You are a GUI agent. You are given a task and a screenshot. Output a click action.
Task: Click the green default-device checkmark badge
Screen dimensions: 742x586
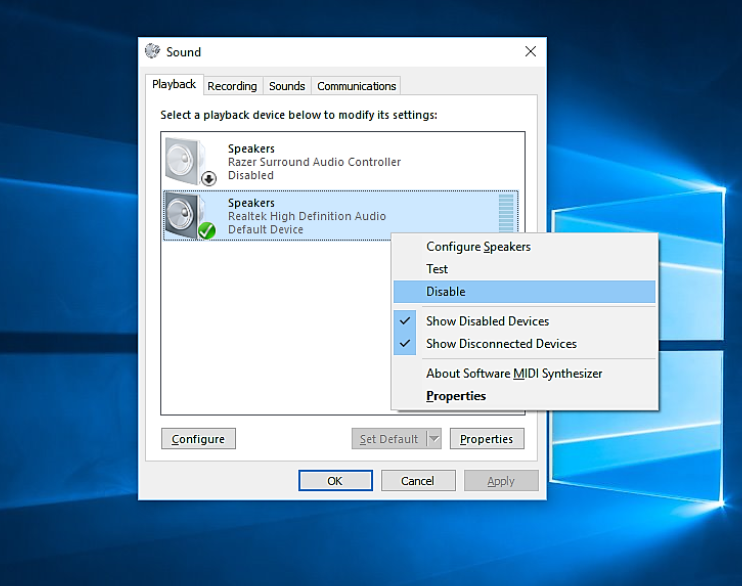click(x=206, y=231)
